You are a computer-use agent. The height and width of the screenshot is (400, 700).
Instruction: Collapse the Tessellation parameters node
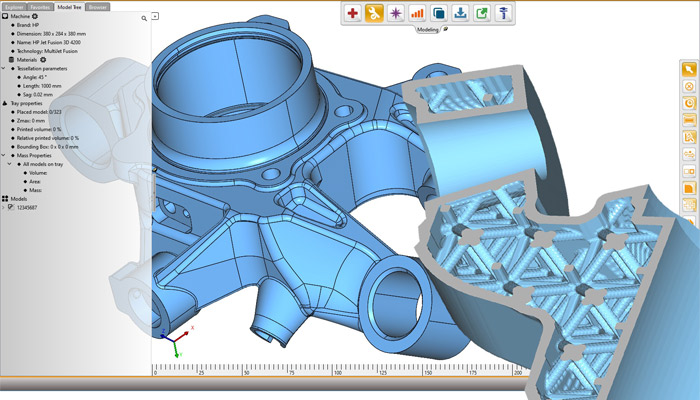pos(4,69)
